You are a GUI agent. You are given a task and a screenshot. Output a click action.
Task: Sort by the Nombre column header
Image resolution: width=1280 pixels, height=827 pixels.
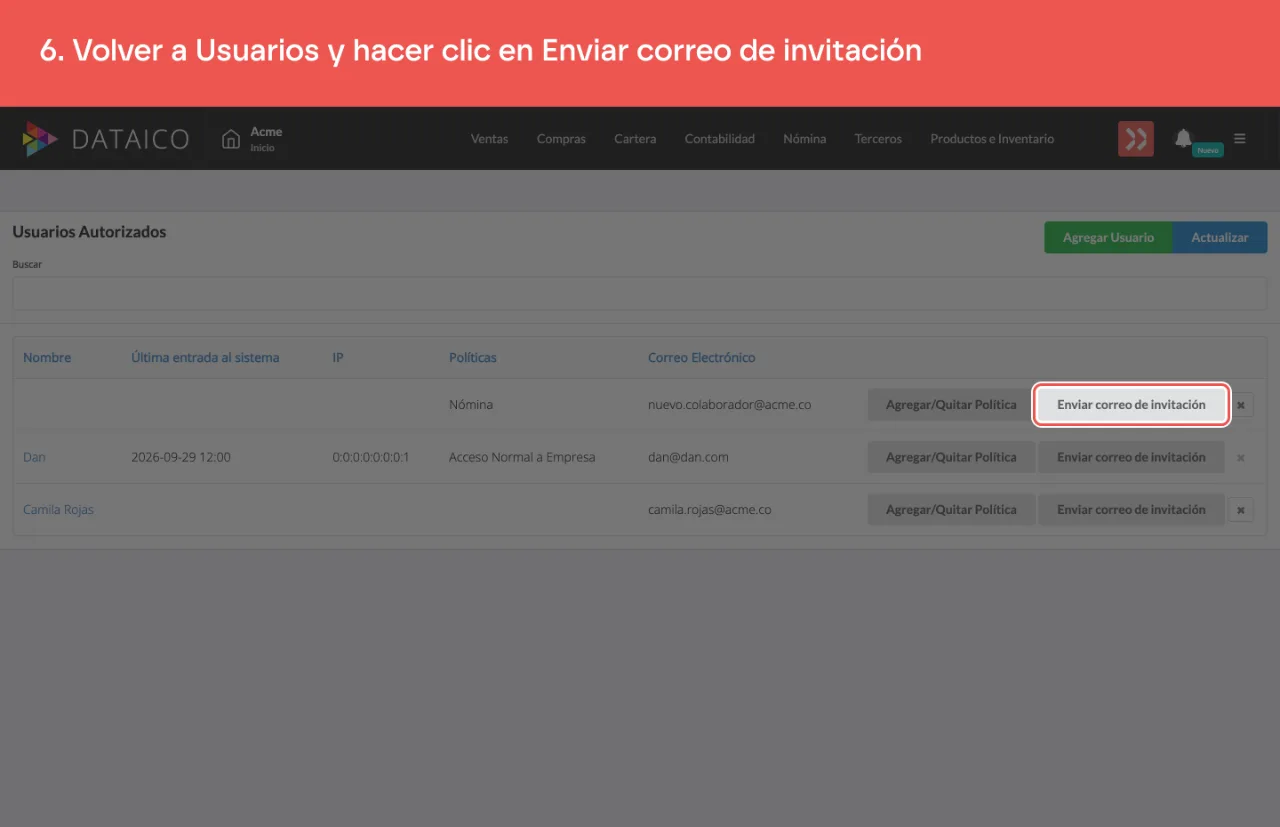coord(47,357)
